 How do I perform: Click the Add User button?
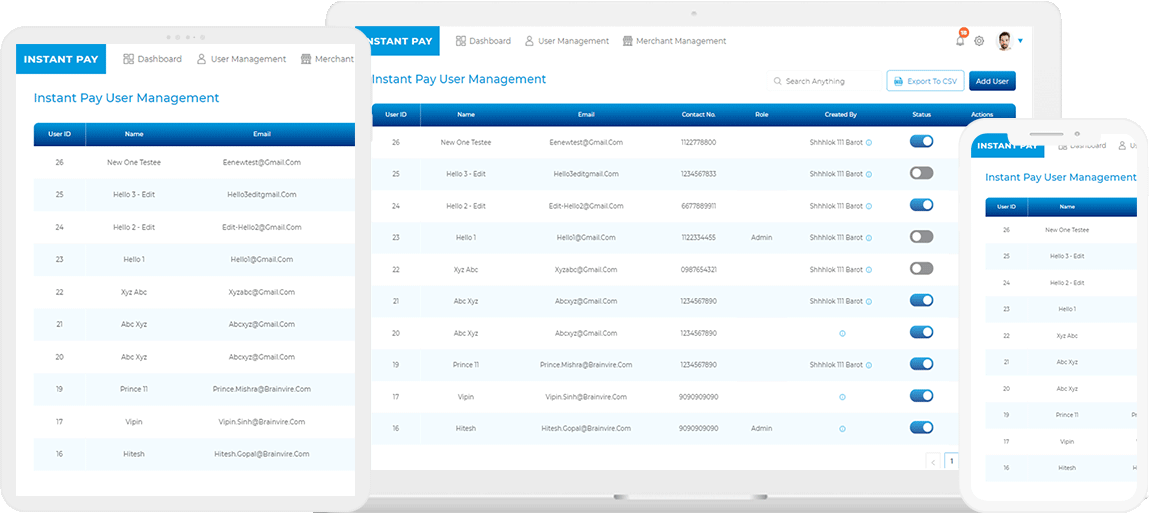tap(992, 81)
